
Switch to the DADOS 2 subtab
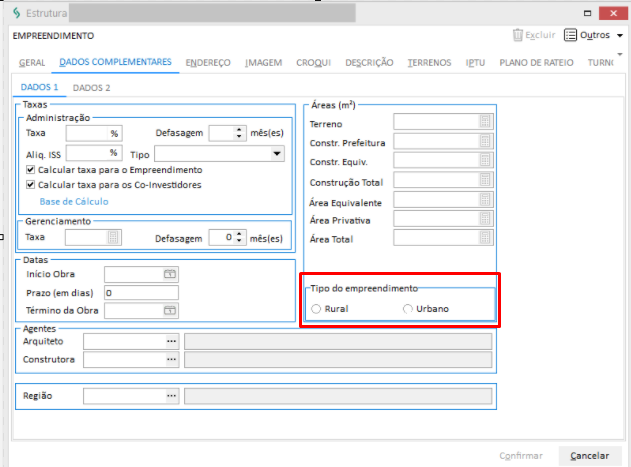[92, 88]
